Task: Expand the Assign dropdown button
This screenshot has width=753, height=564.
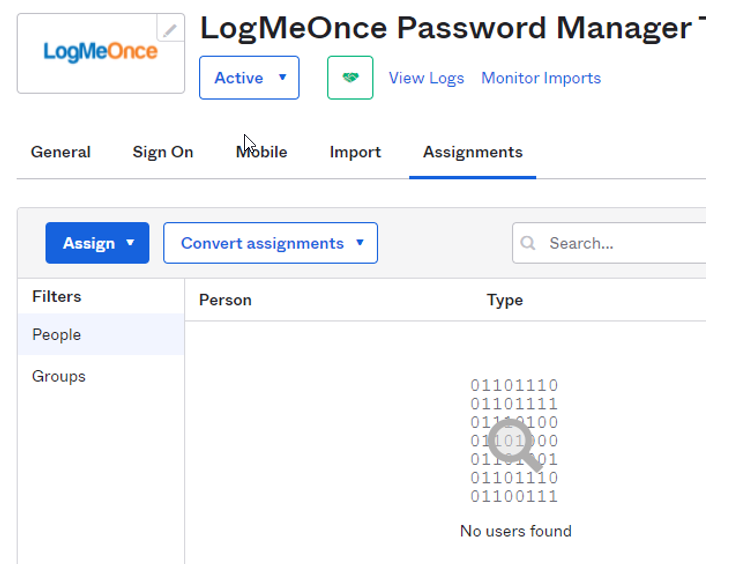Action: (97, 243)
